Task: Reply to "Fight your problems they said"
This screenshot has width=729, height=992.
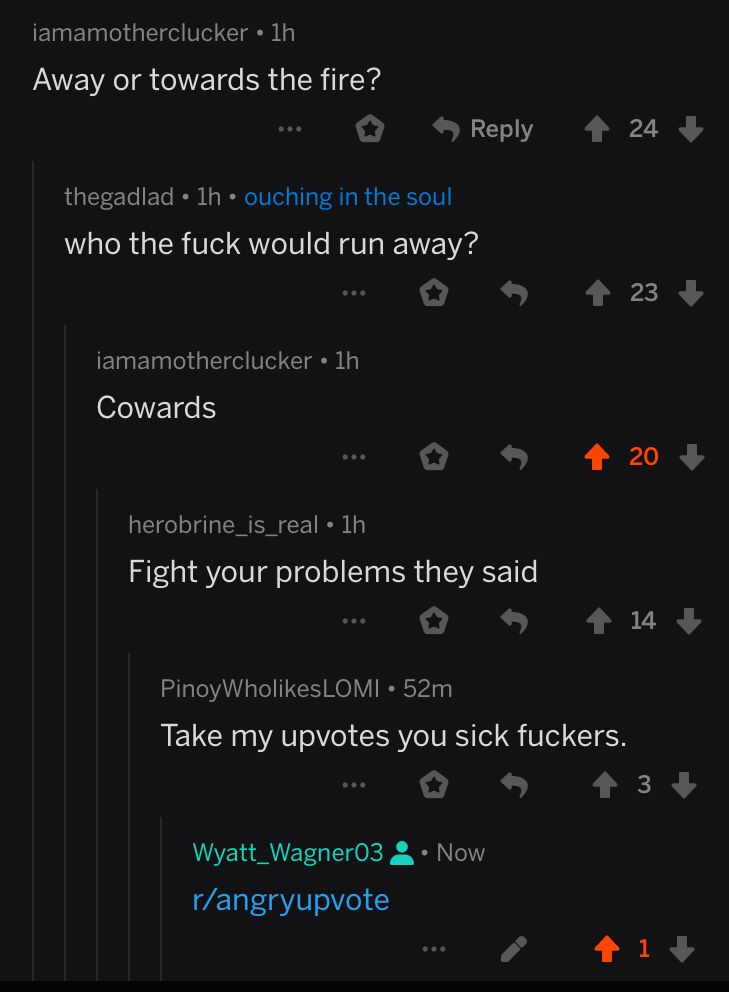Action: [514, 621]
